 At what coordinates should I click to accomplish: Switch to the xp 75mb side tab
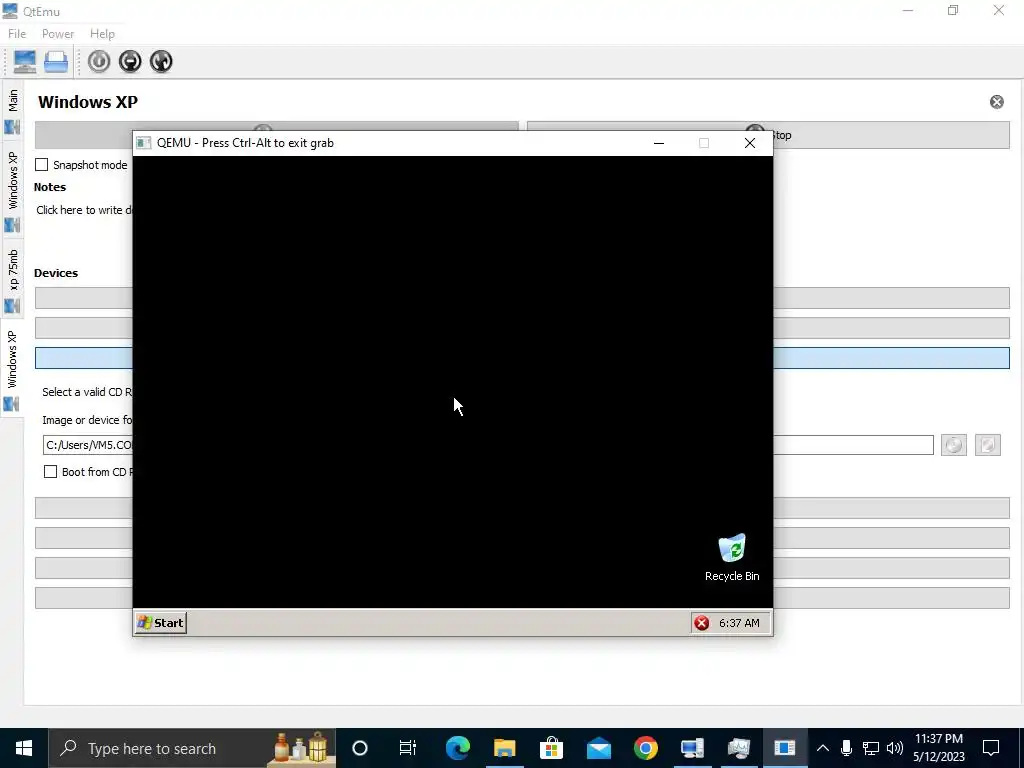[12, 279]
